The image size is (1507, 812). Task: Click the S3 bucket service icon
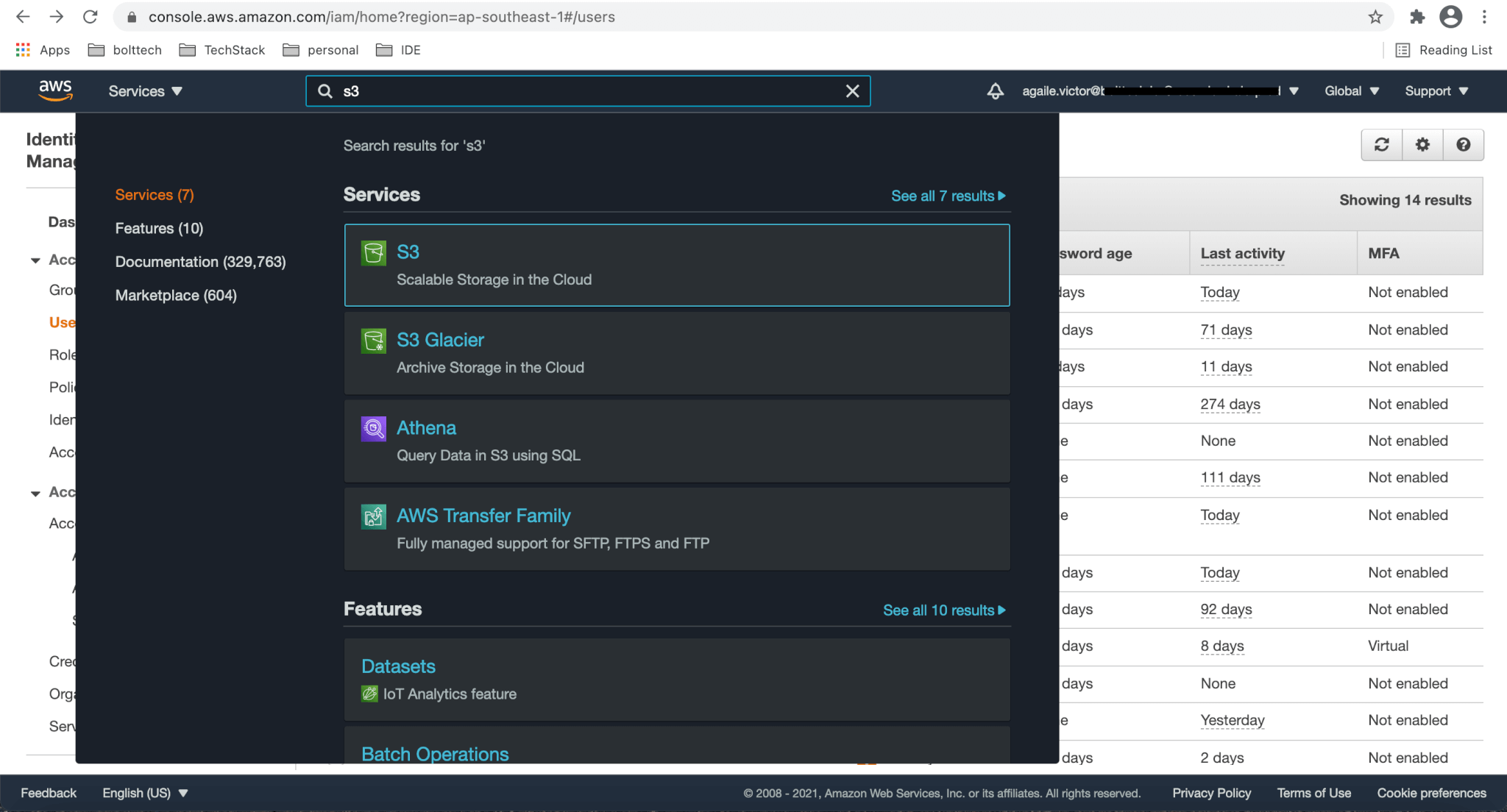373,252
